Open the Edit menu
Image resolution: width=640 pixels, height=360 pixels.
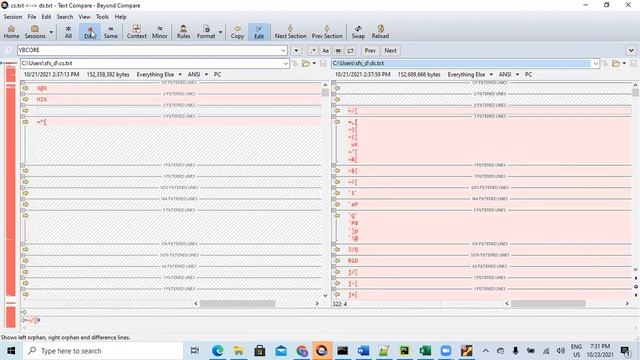[x=46, y=17]
